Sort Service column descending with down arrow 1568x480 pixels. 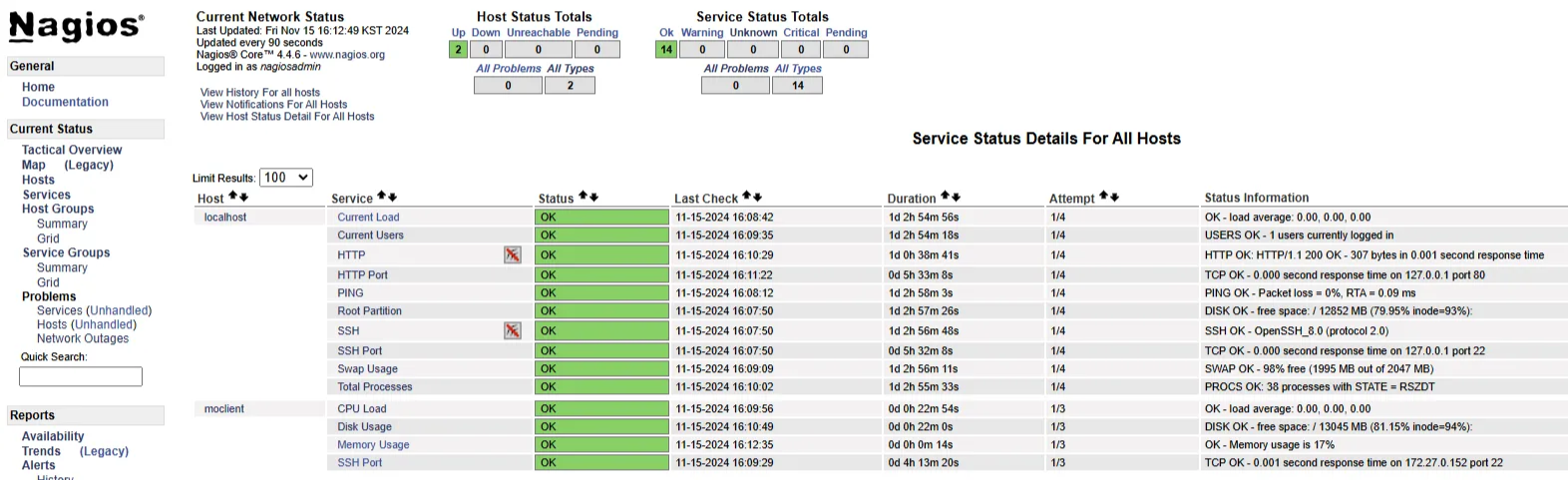point(392,197)
